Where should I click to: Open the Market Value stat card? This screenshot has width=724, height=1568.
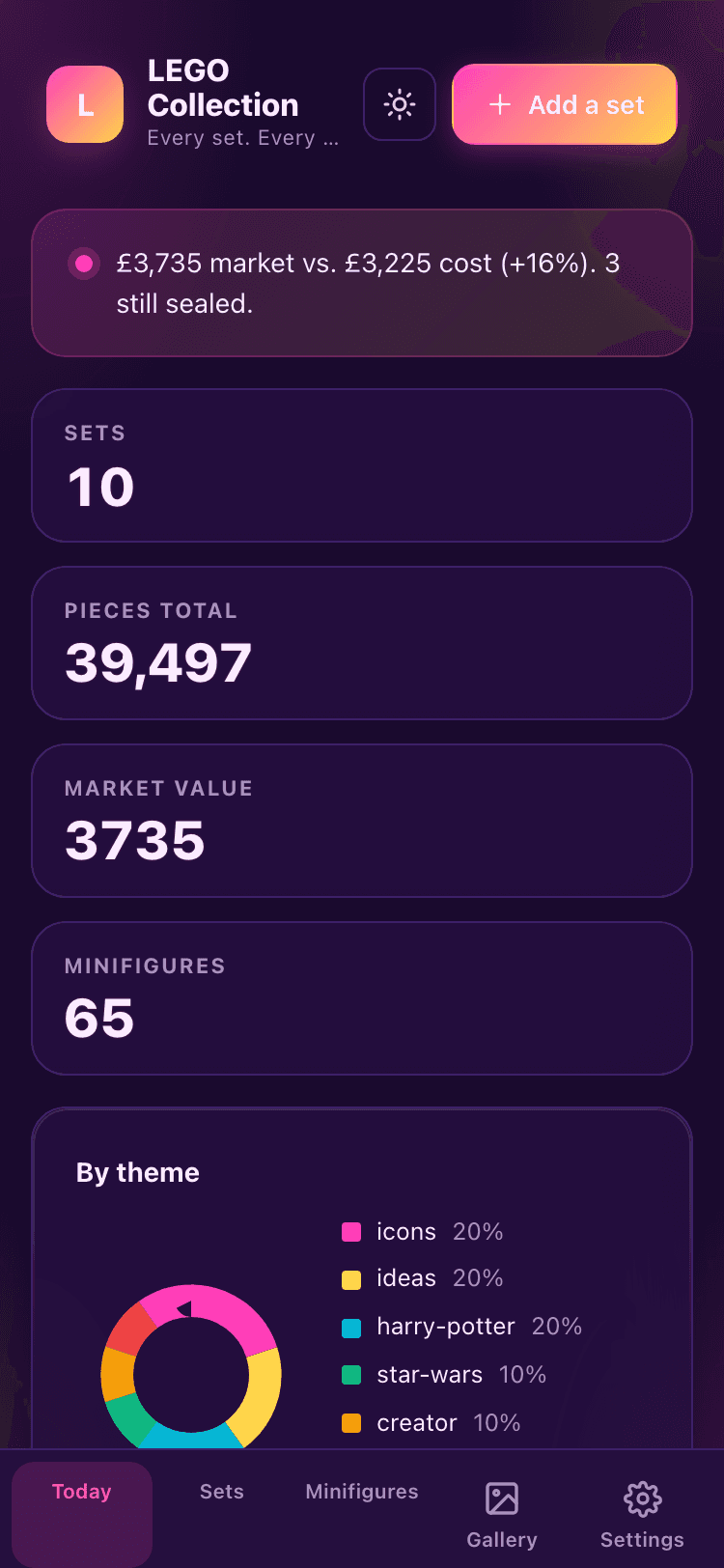tap(362, 821)
